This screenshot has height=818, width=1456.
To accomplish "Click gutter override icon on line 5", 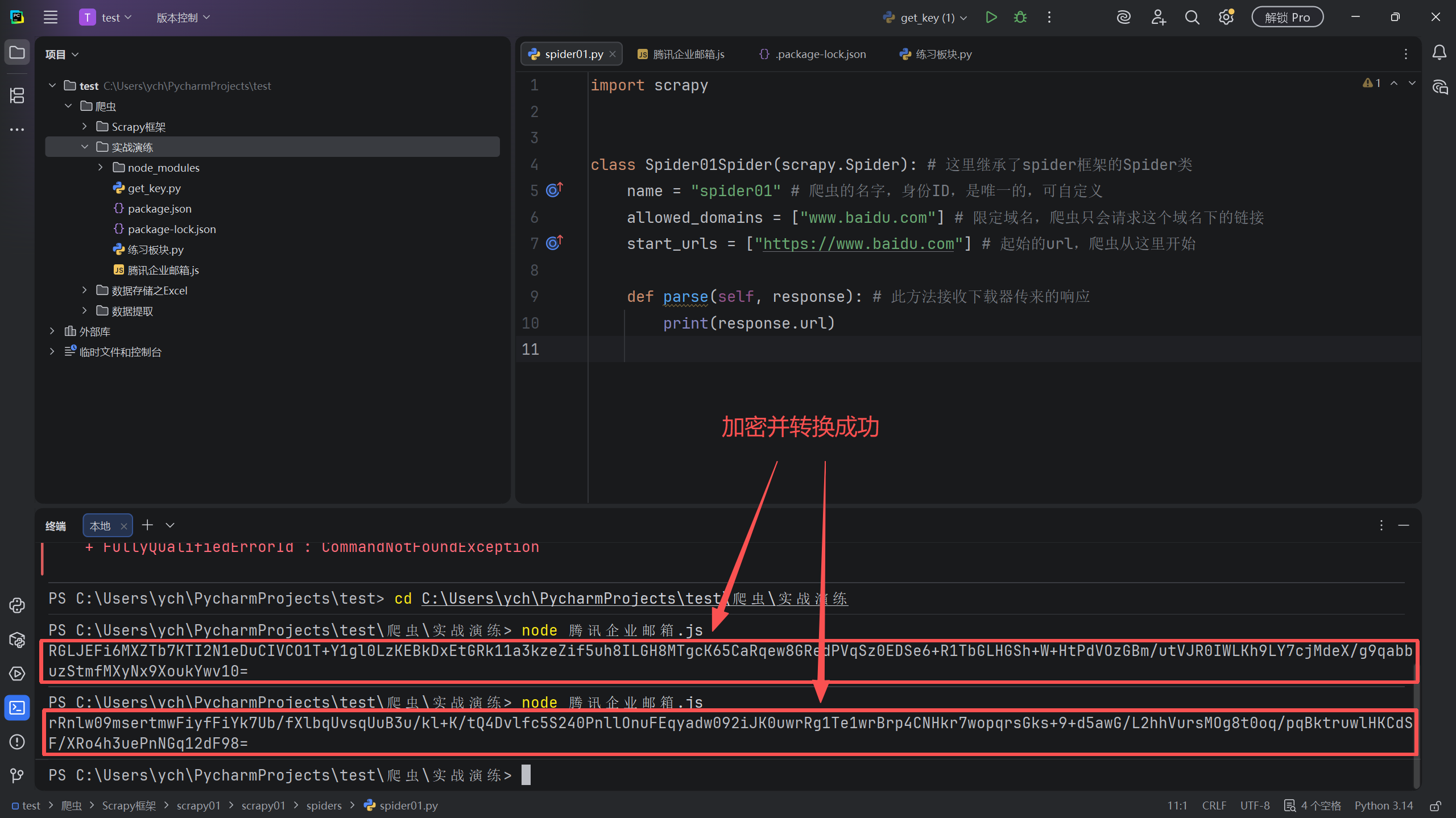I will 554,190.
